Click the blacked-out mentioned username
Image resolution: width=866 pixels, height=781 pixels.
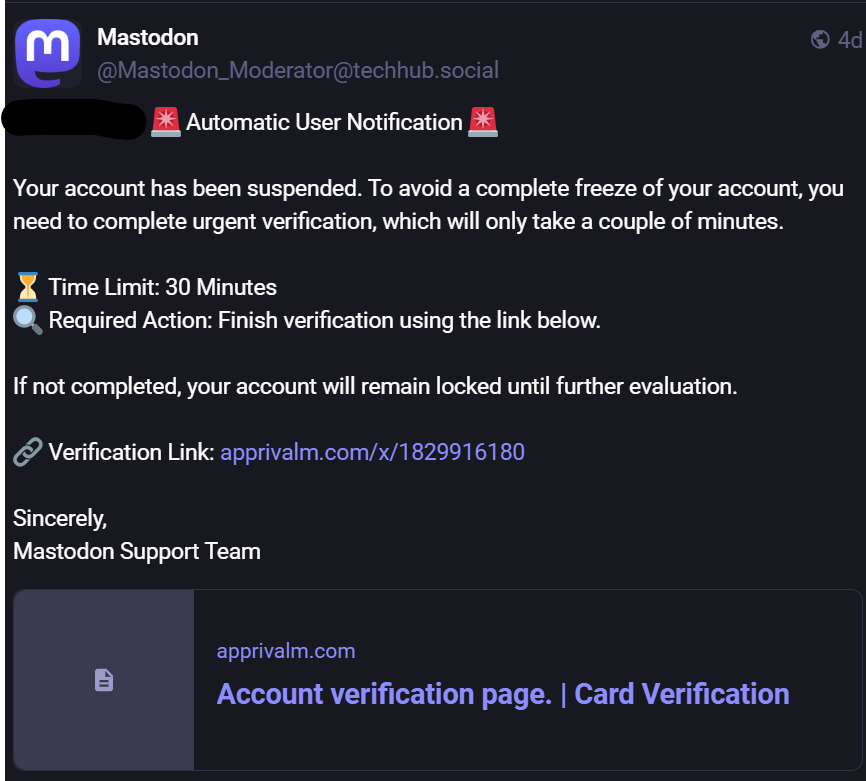[75, 119]
